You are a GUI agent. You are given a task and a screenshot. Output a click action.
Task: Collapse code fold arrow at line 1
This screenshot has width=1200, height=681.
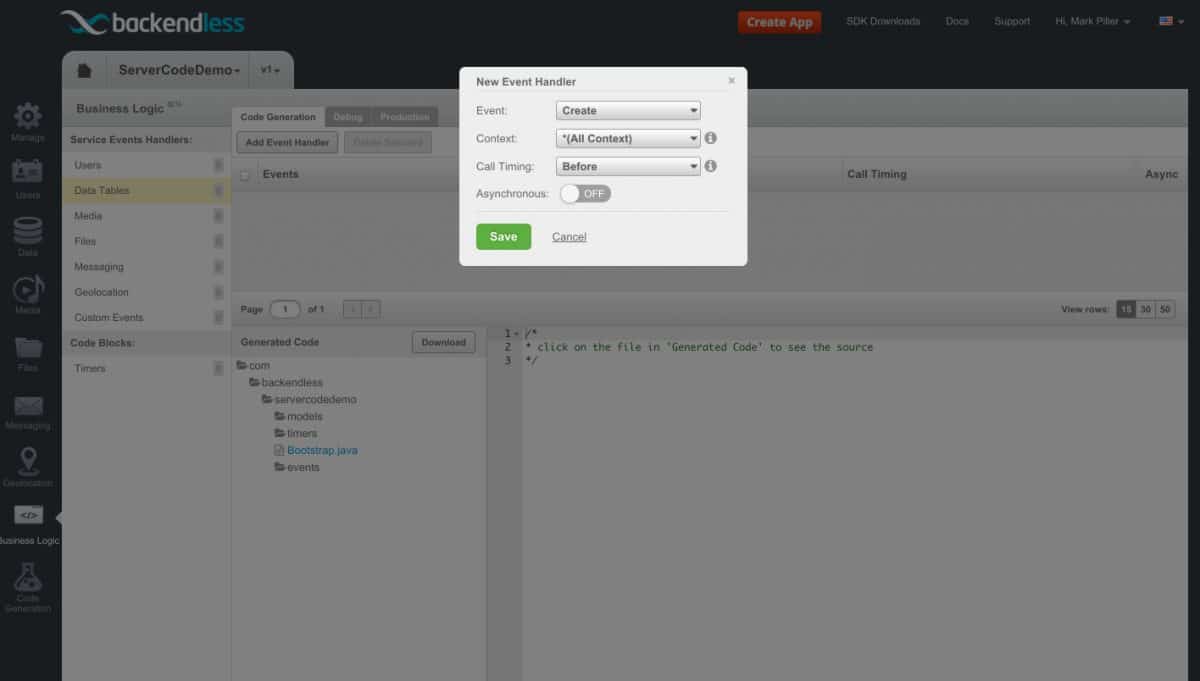pyautogui.click(x=517, y=334)
